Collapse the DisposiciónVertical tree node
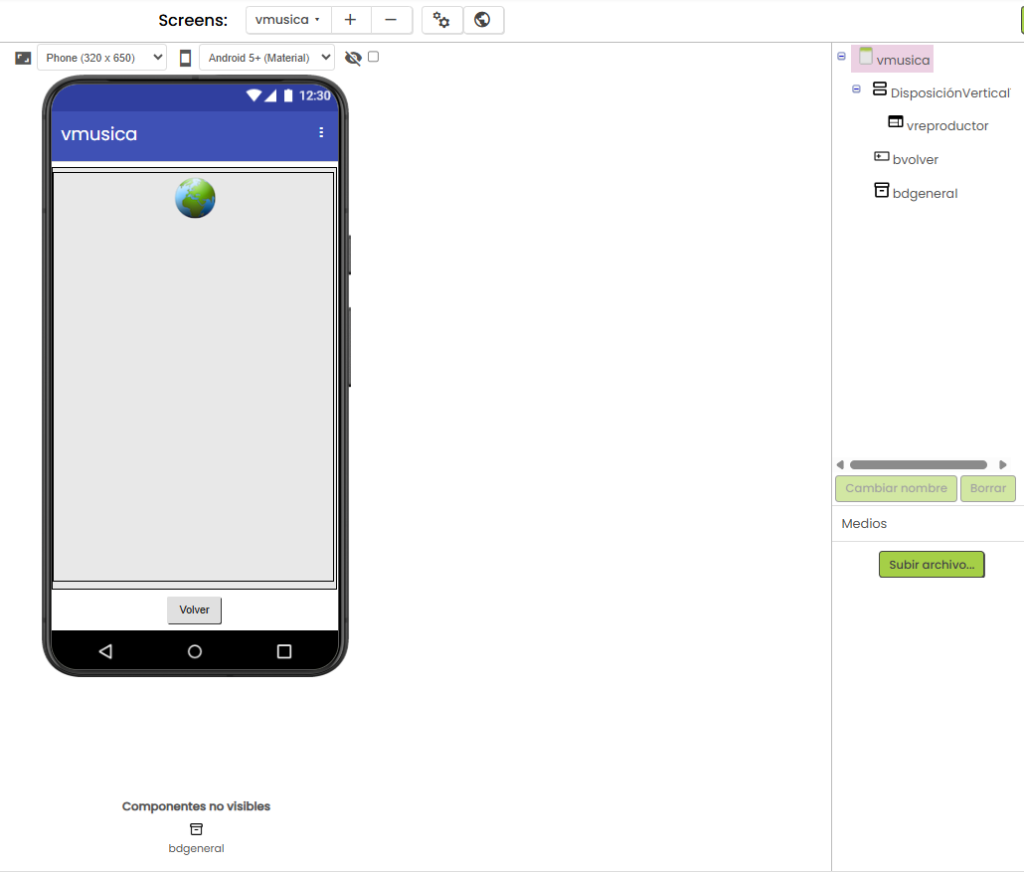Viewport: 1024px width, 872px height. coord(856,89)
